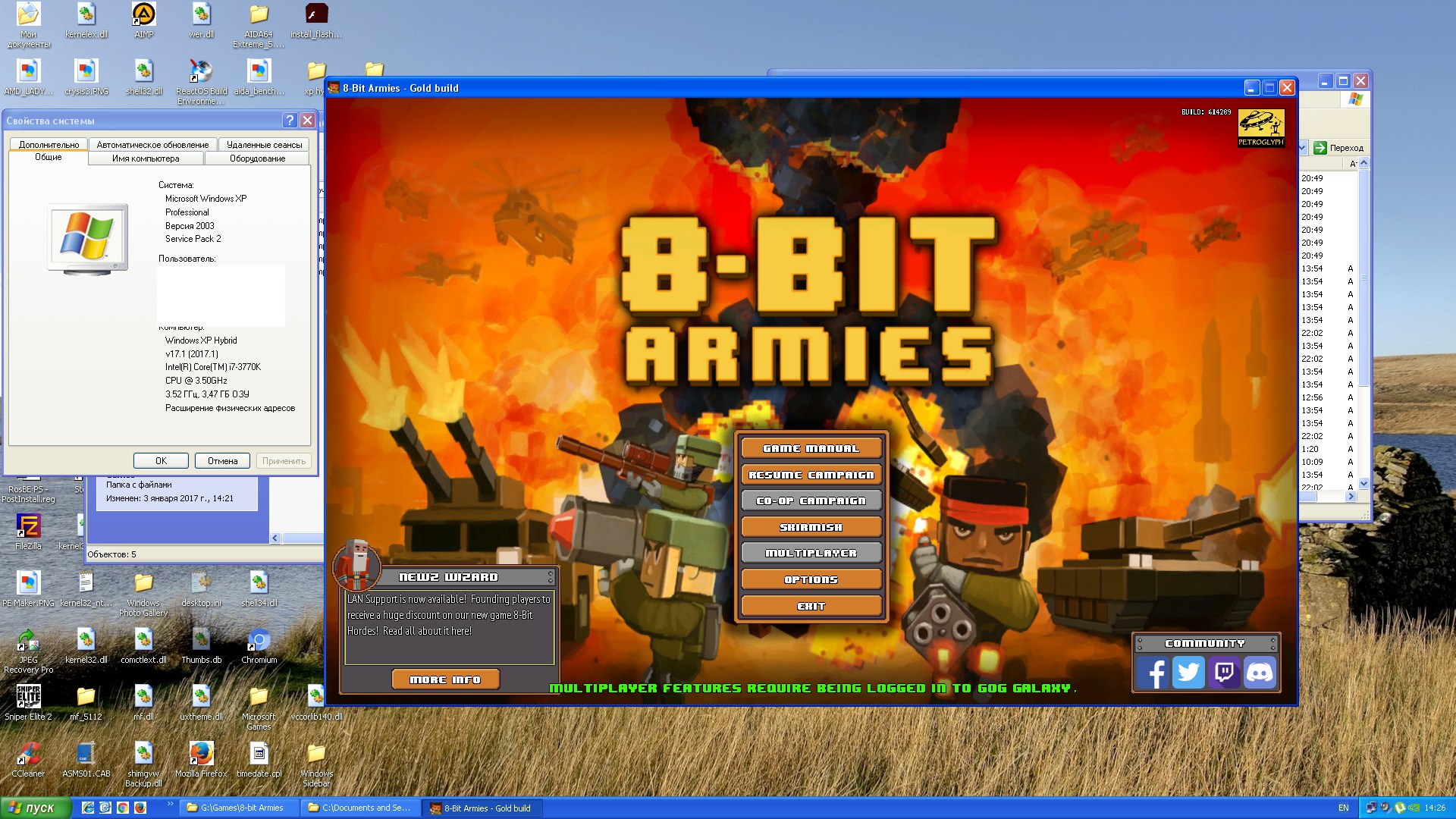Select Resume Campaign in the game menu
This screenshot has height=819, width=1456.
[811, 475]
